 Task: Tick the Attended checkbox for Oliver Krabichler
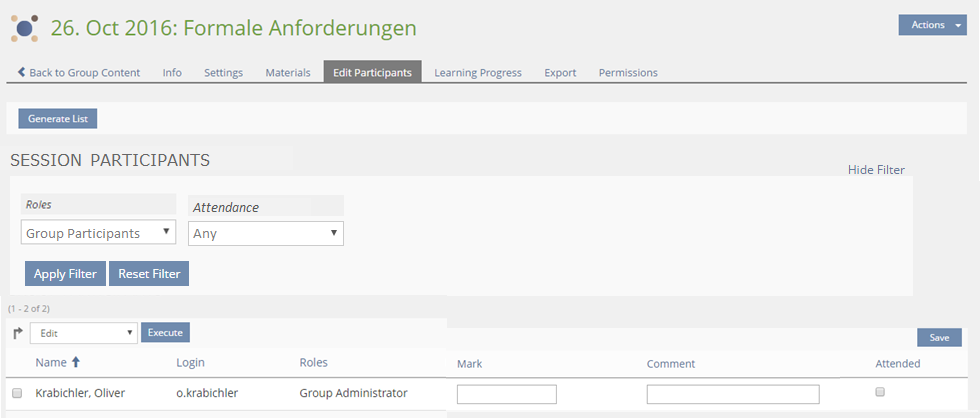click(880, 392)
